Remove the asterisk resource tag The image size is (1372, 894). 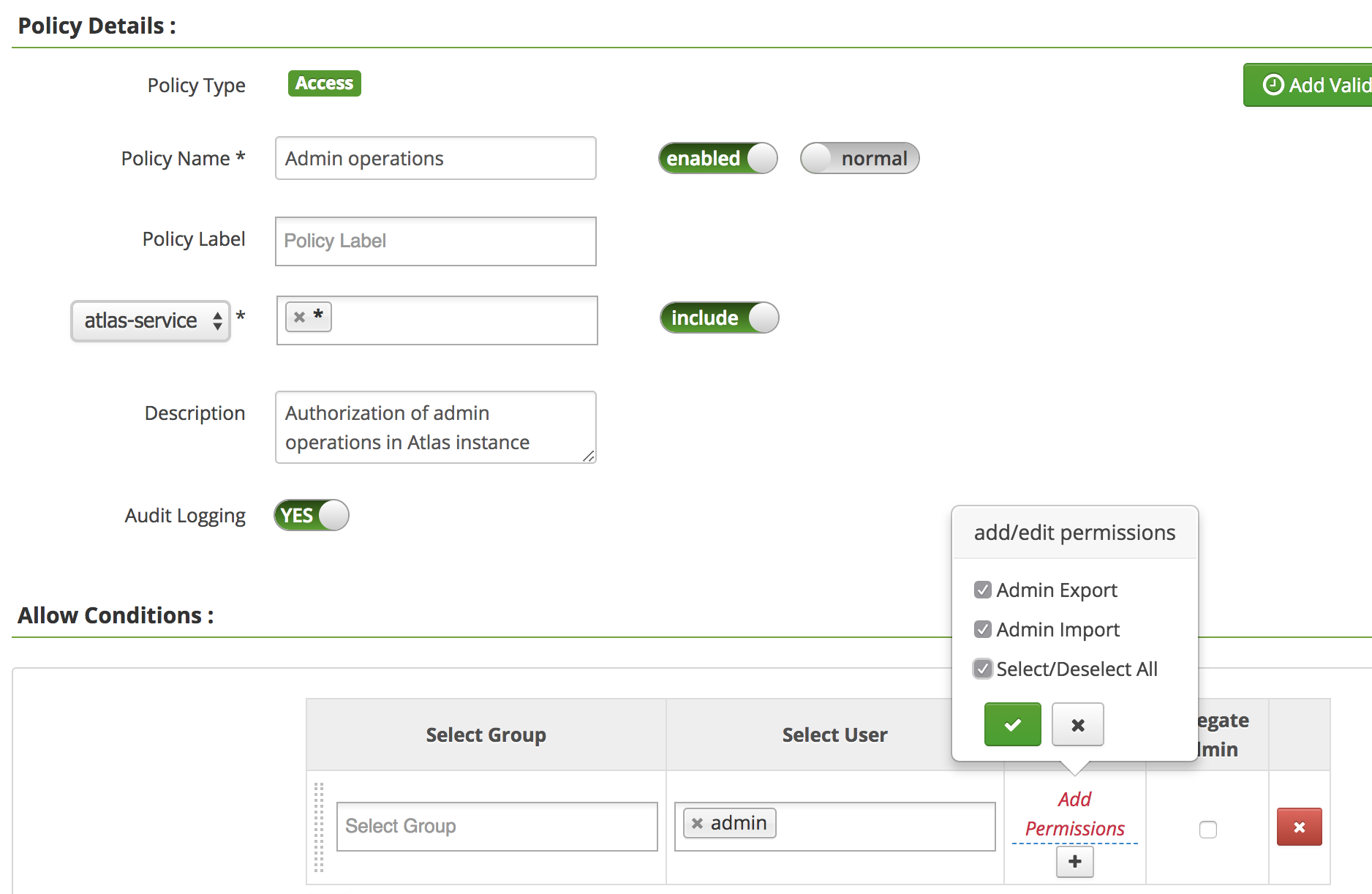(299, 317)
